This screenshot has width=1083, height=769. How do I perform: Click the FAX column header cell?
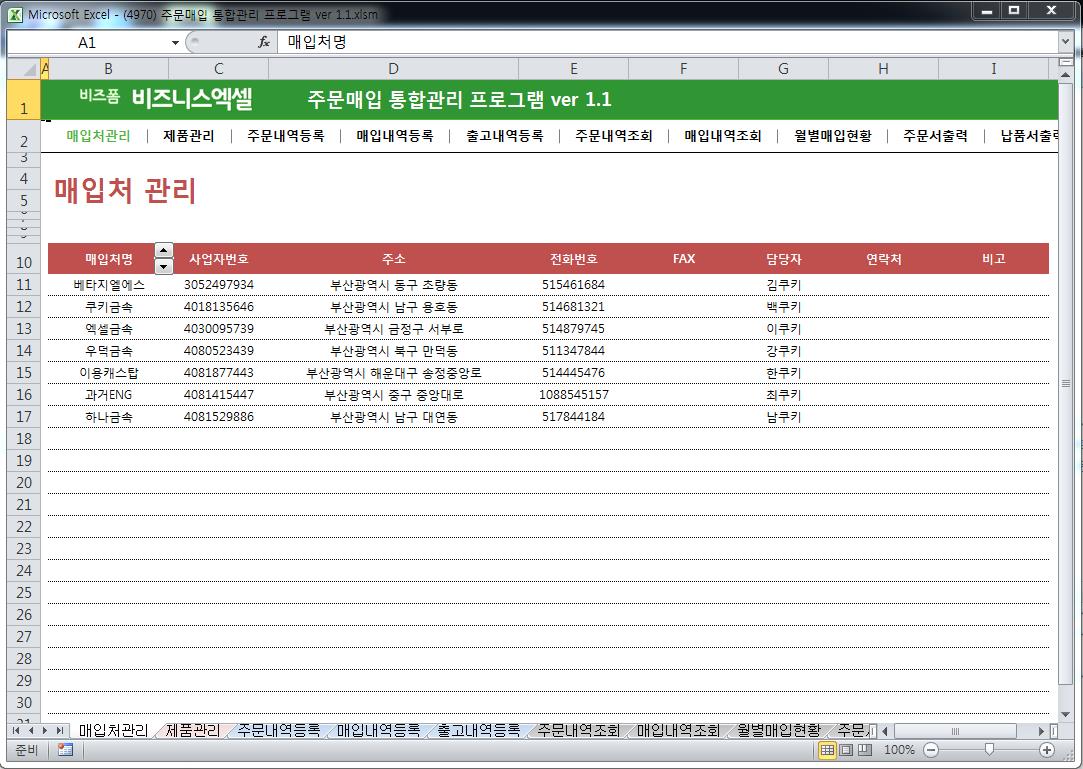684,259
